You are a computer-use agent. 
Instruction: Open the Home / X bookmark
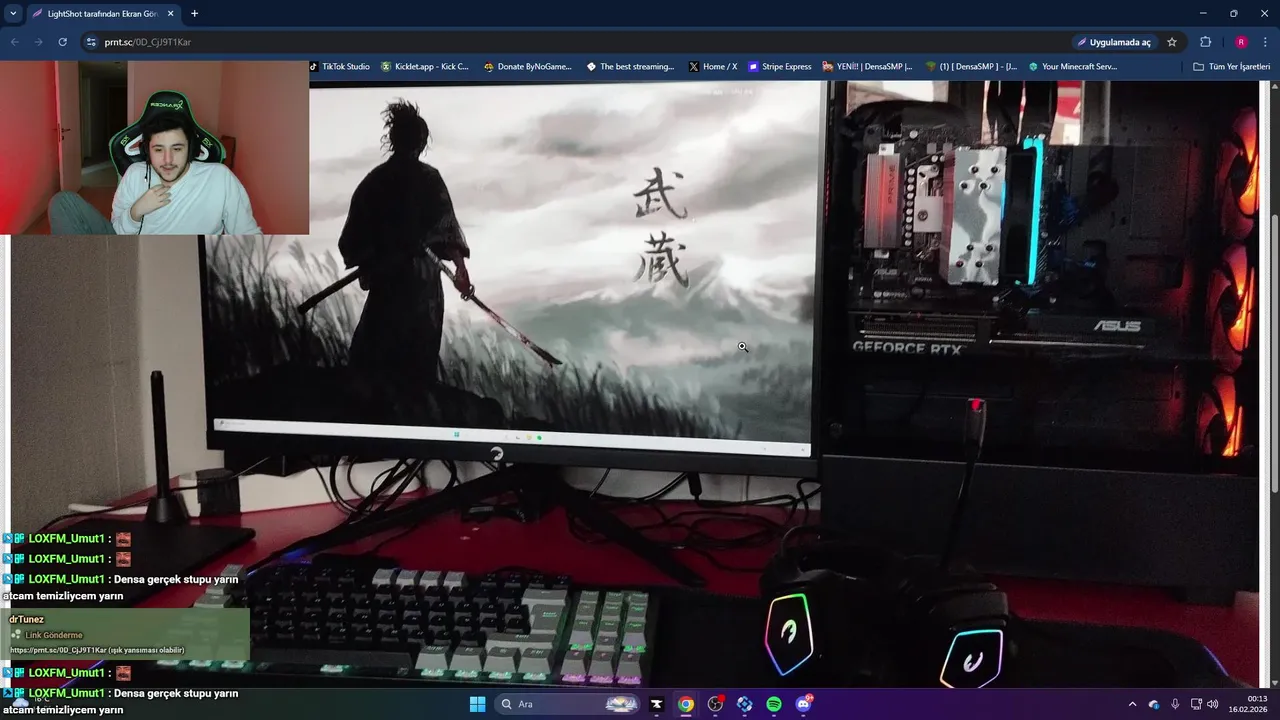(x=713, y=67)
